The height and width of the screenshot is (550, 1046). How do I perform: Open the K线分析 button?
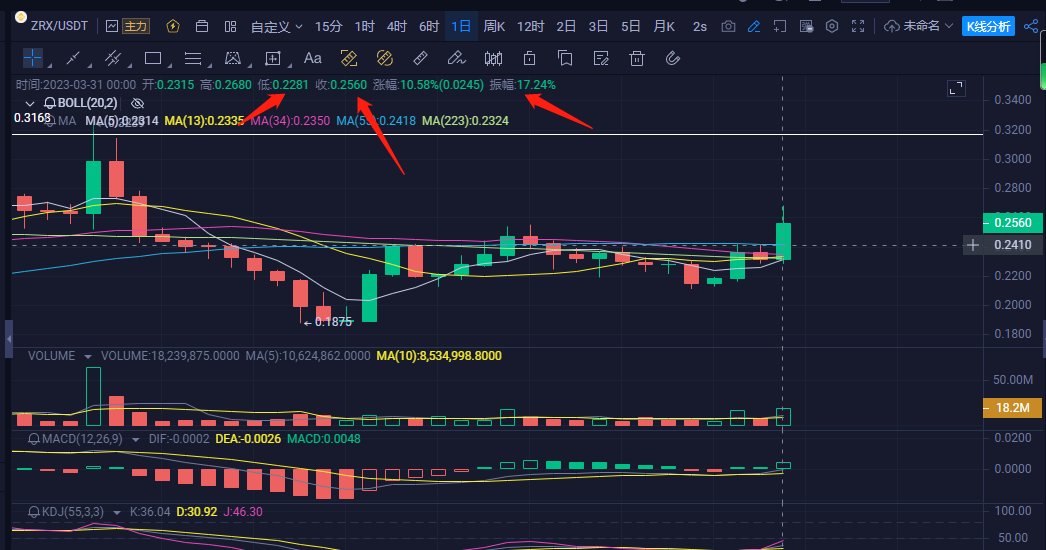(x=988, y=26)
